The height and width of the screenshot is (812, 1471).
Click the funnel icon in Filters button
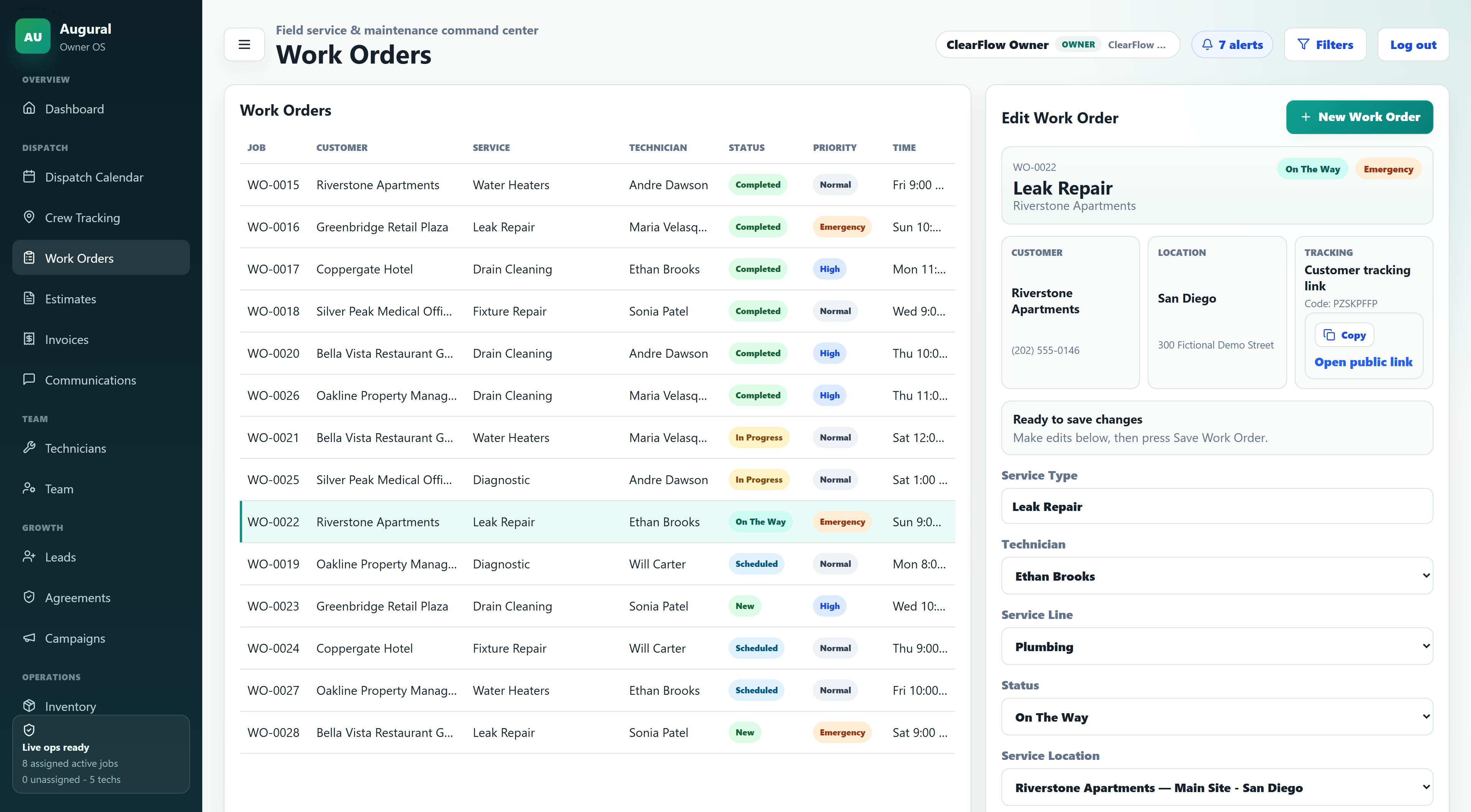tap(1303, 44)
